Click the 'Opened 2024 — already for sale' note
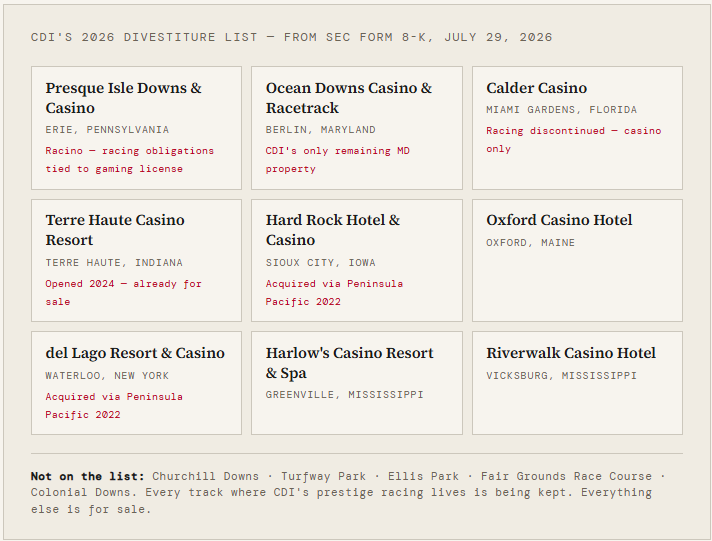Screen dimensions: 712x541 click(x=123, y=293)
